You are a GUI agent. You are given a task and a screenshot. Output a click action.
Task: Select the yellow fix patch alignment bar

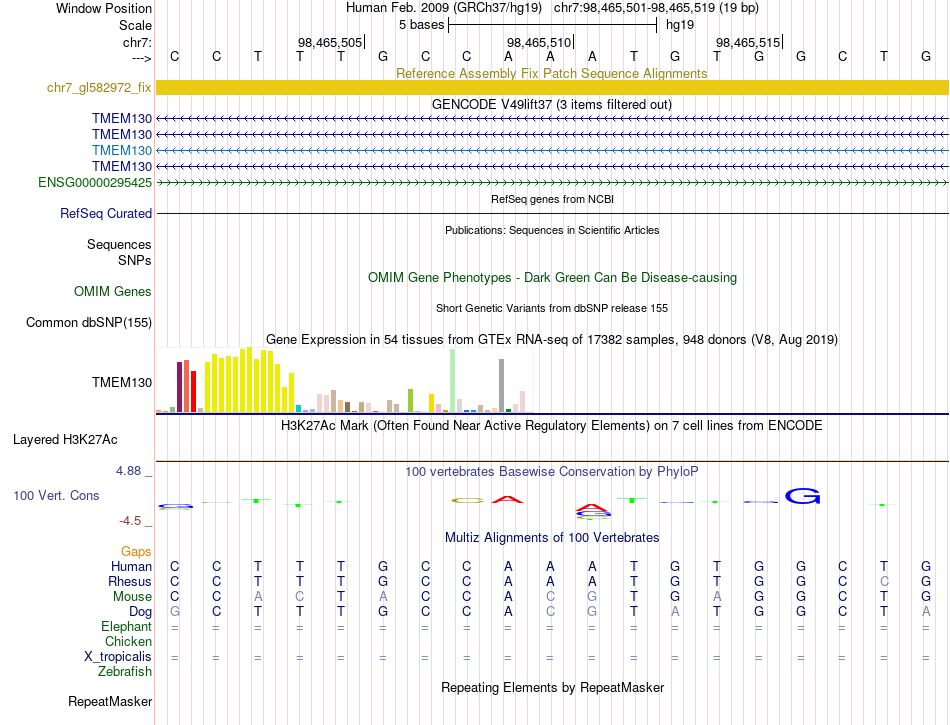(x=552, y=88)
